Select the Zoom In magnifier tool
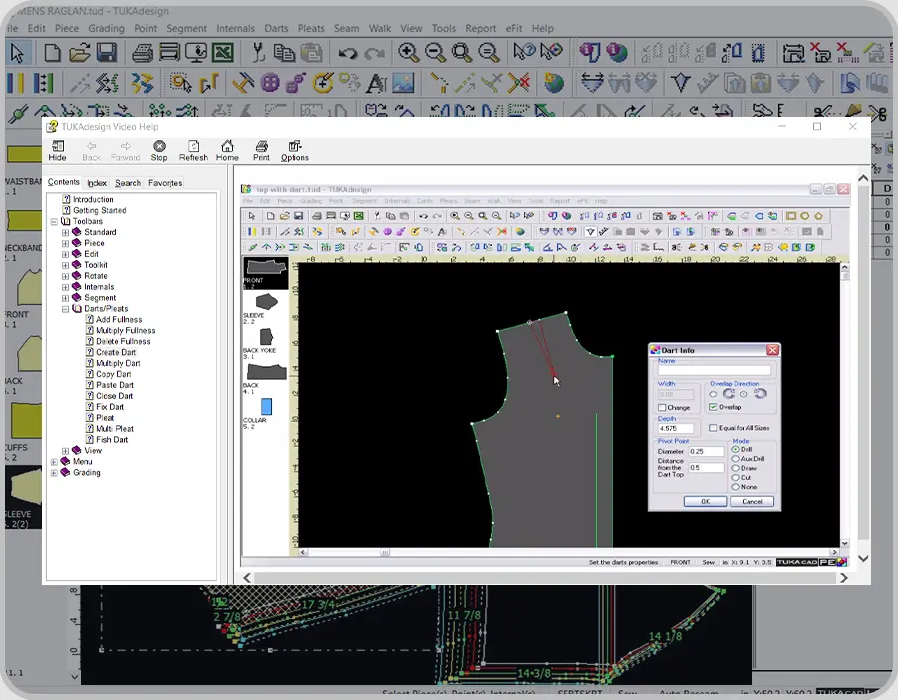The width and height of the screenshot is (898, 700). click(x=409, y=52)
